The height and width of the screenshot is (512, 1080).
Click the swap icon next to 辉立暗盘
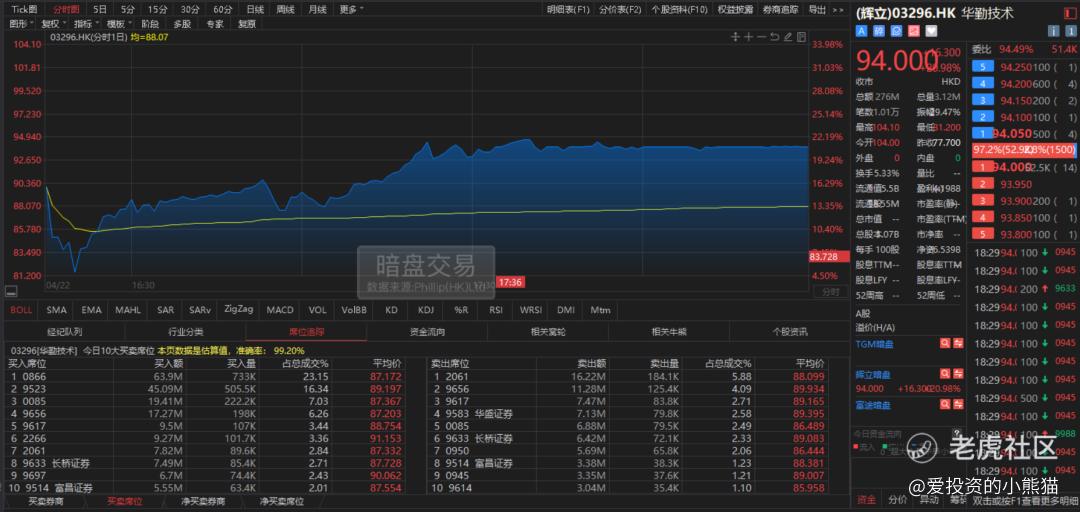pyautogui.click(x=957, y=374)
